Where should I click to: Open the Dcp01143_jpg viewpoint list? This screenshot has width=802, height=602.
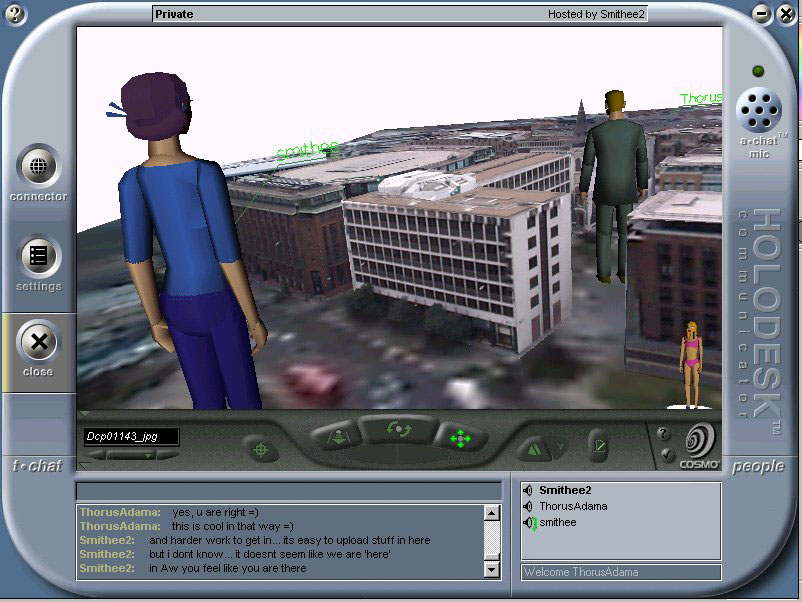[x=131, y=436]
